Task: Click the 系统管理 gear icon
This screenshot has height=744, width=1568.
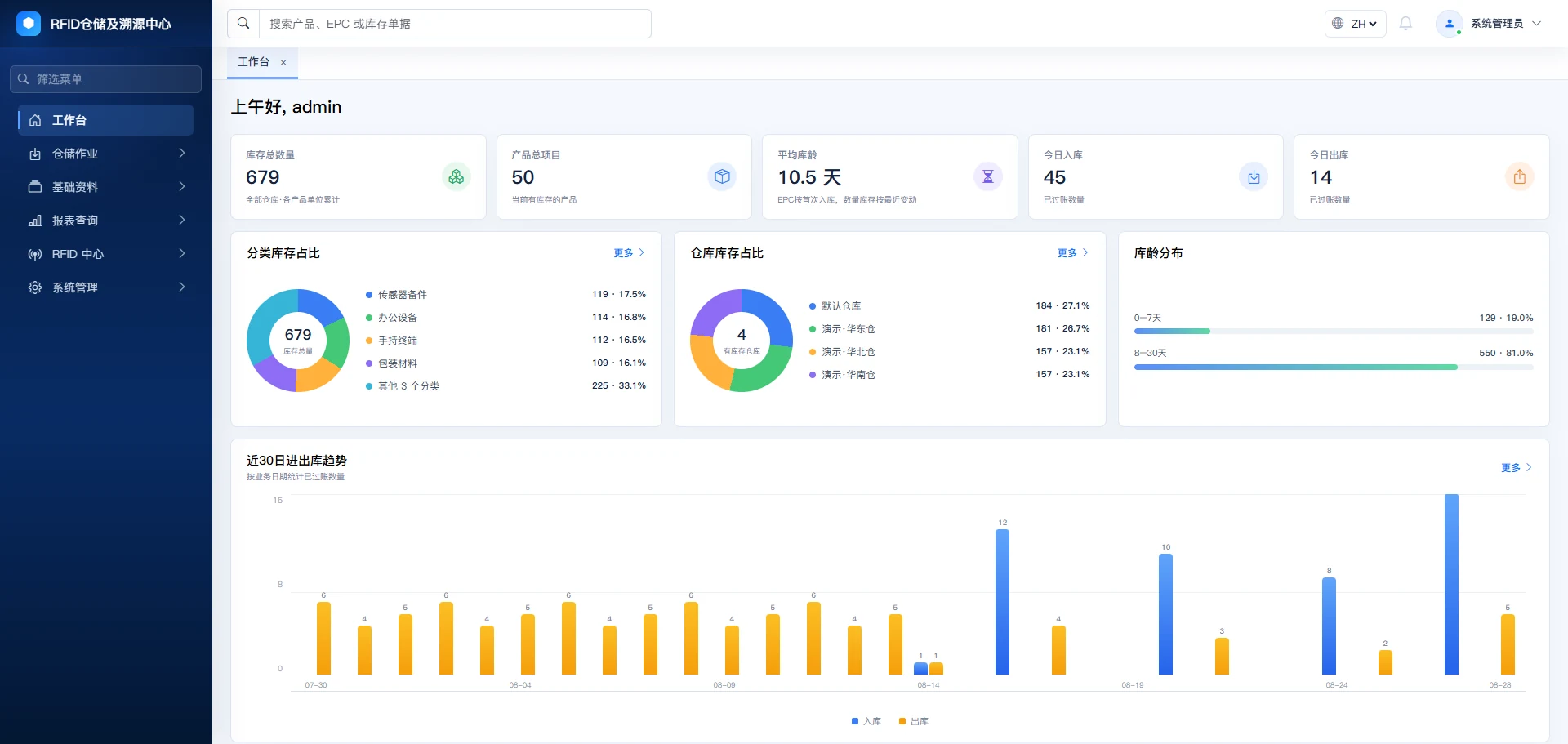Action: [35, 287]
